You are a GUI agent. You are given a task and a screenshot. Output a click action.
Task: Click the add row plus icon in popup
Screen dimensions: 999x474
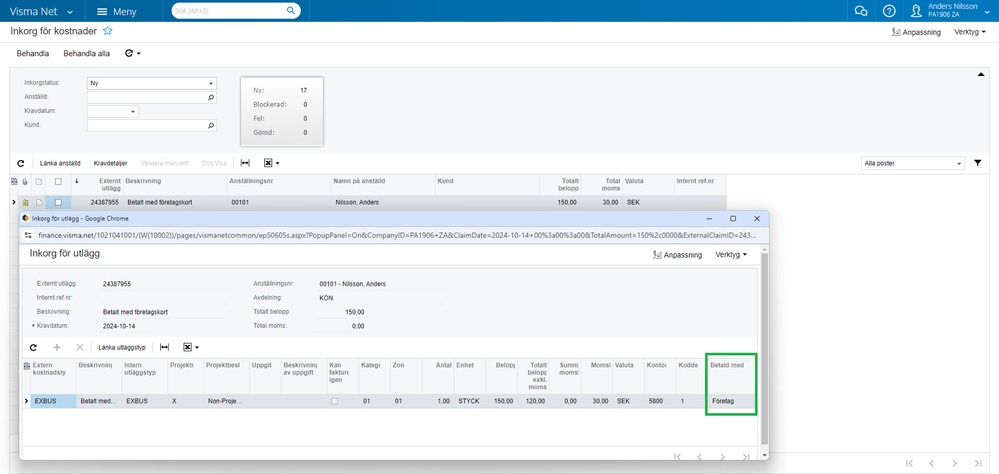57,347
